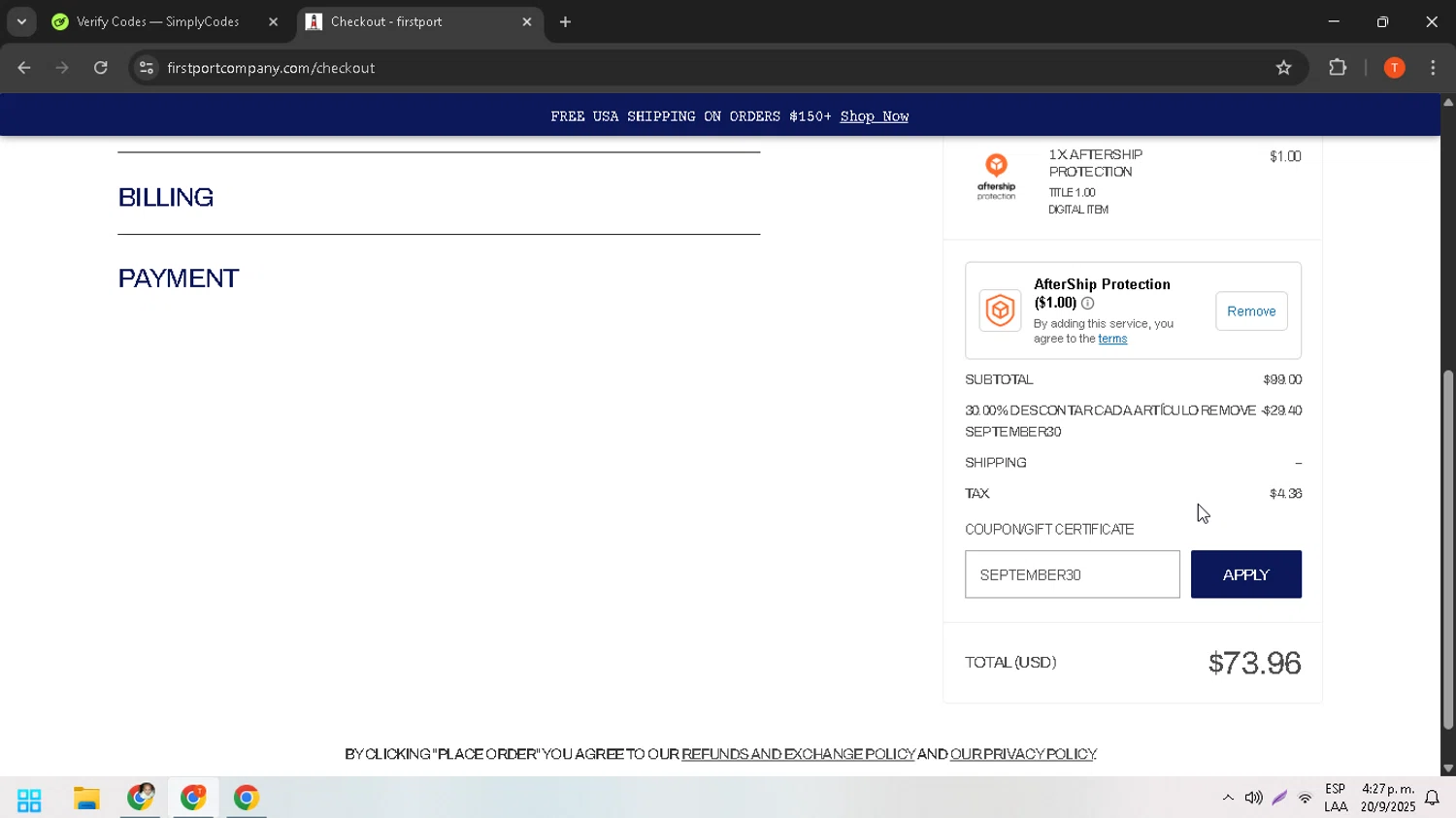Click the Billing section heading
1456x818 pixels.
pyautogui.click(x=166, y=197)
